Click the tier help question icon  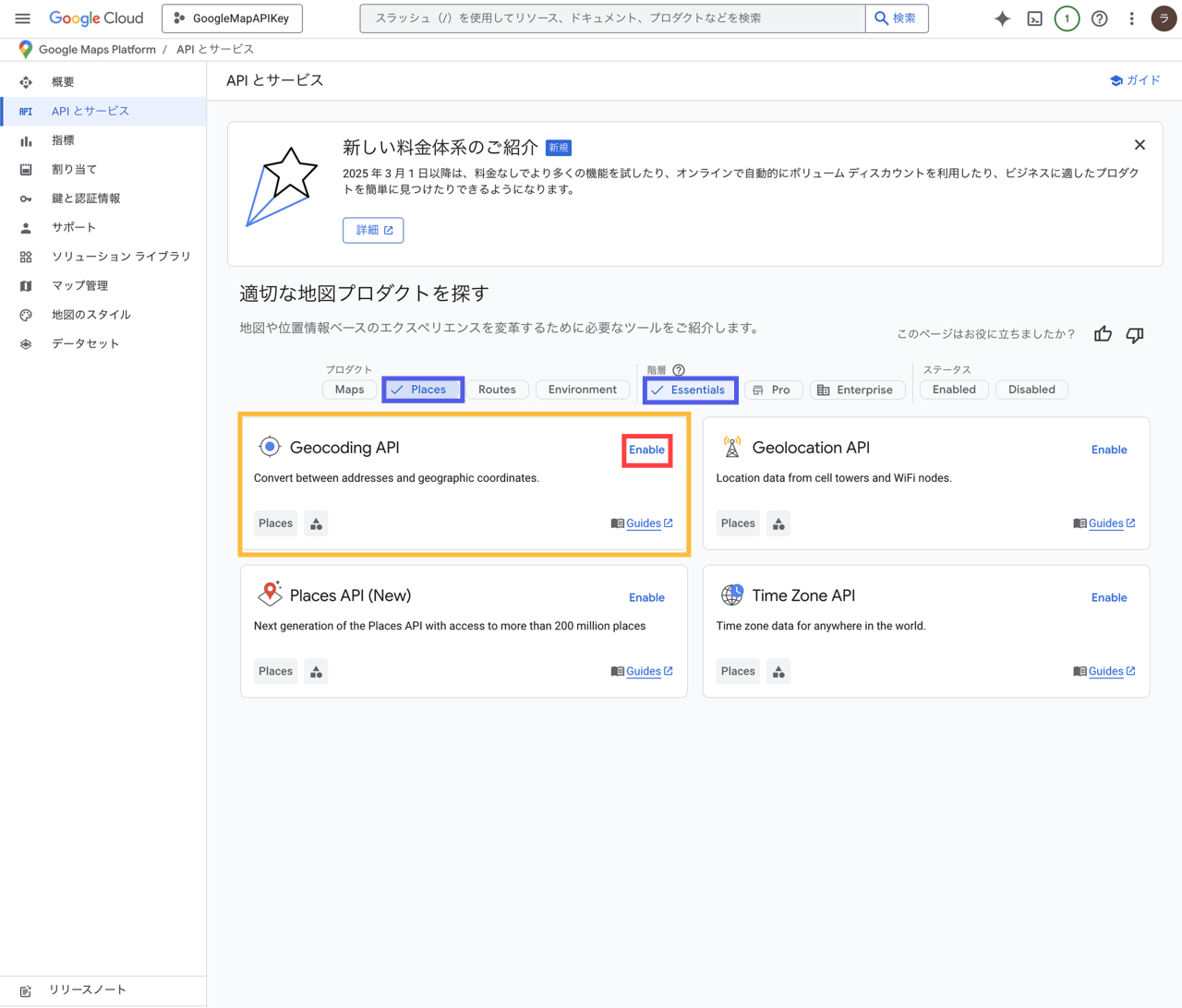click(x=679, y=370)
